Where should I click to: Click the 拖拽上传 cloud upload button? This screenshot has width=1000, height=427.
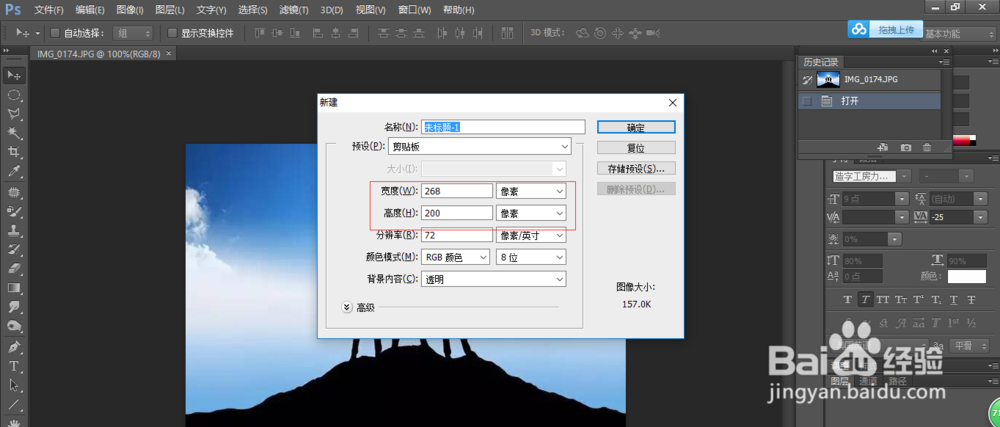click(x=886, y=29)
